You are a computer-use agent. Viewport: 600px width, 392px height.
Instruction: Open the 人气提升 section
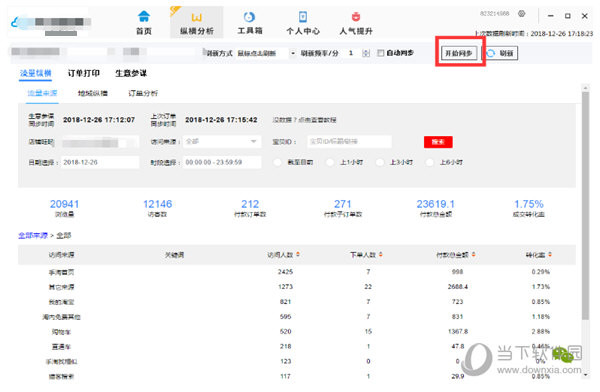pyautogui.click(x=356, y=22)
